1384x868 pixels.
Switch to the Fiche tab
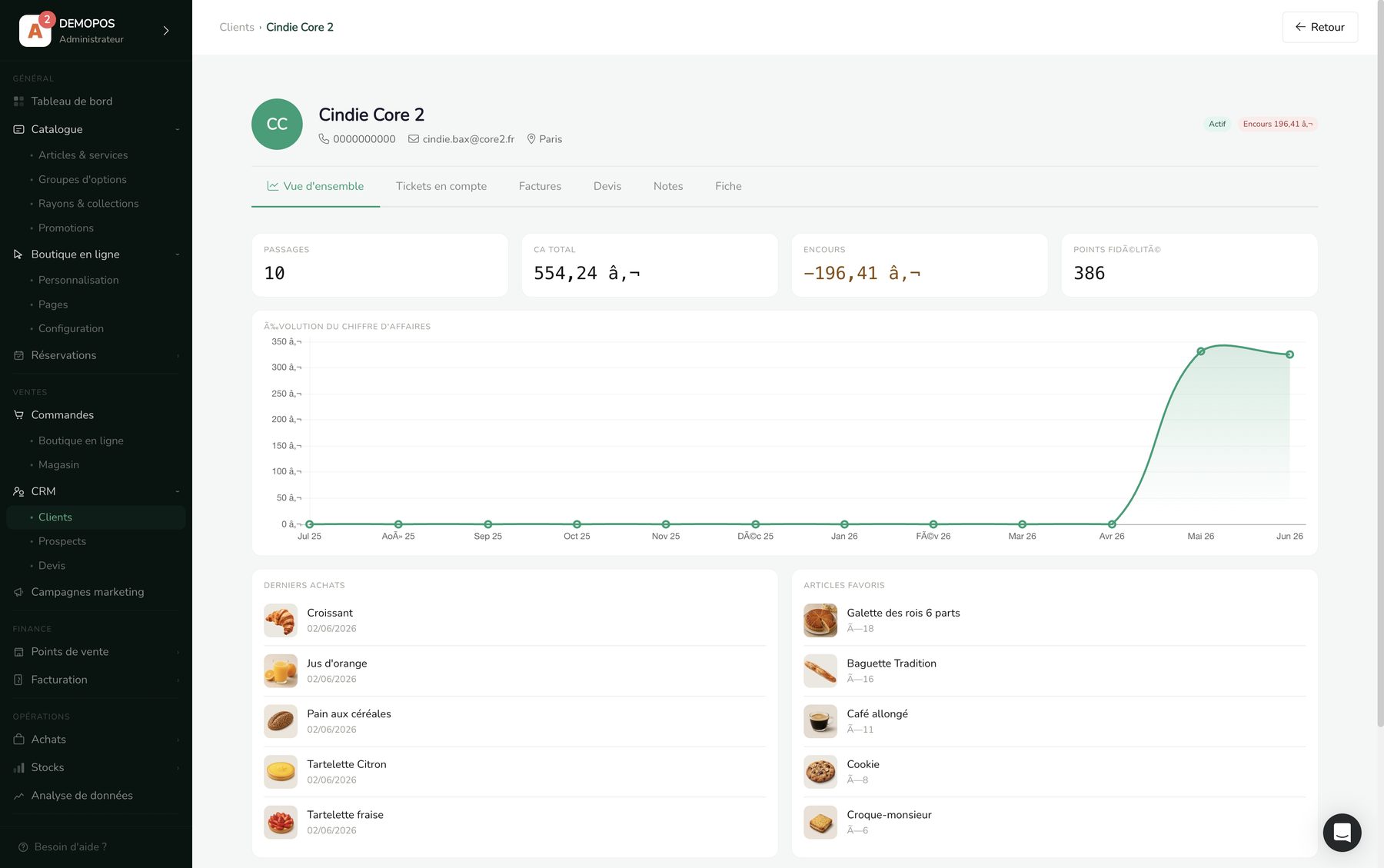point(728,186)
